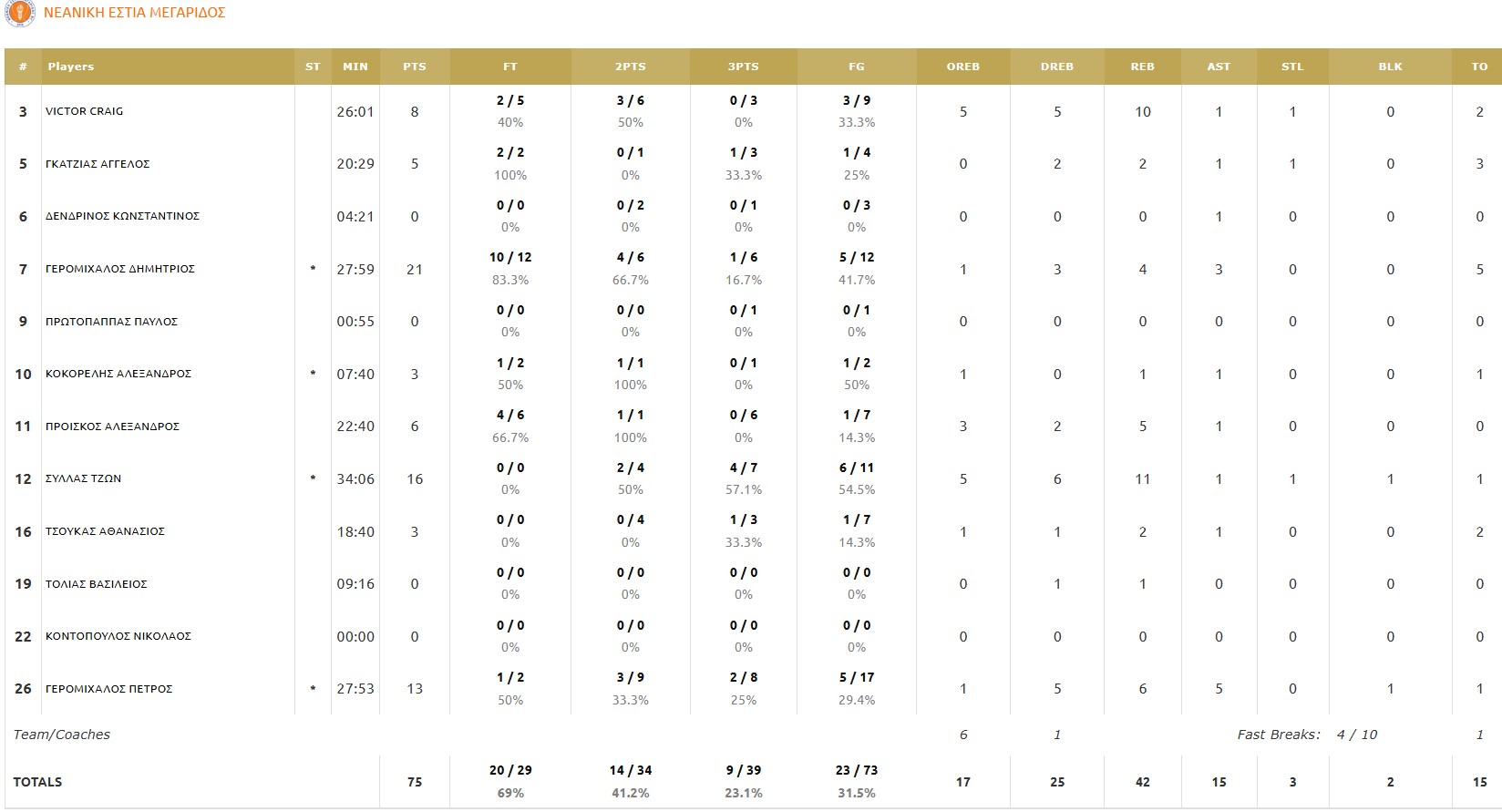The width and height of the screenshot is (1502, 812).
Task: Sort by 3PTS column header
Action: [x=744, y=67]
